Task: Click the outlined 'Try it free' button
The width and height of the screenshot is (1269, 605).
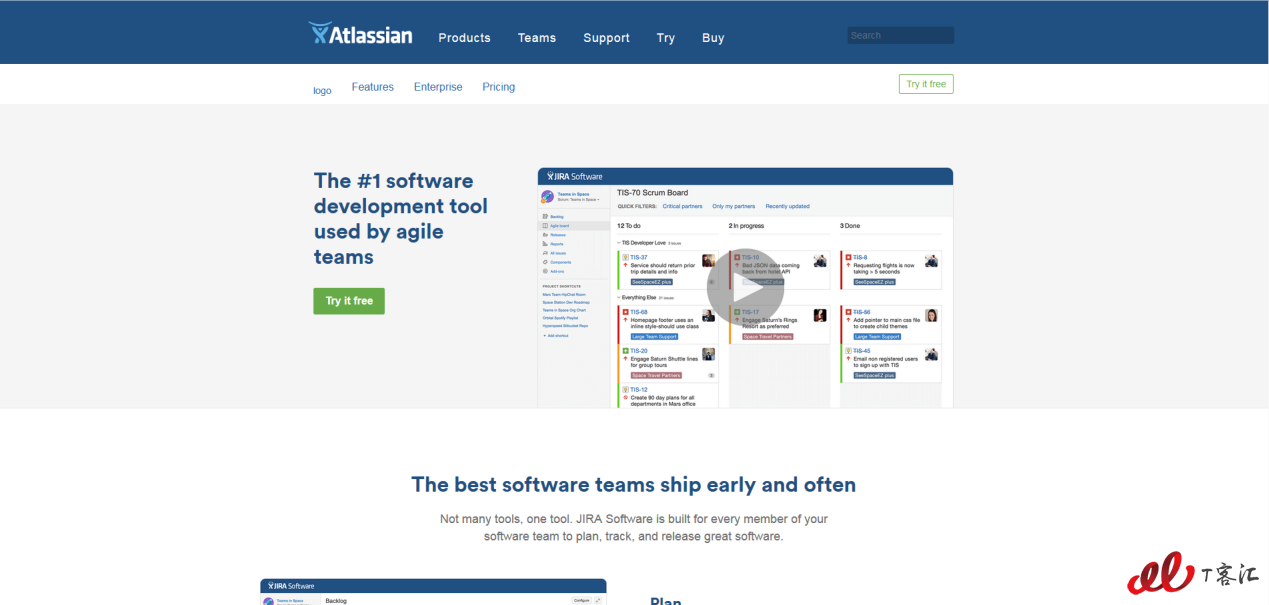Action: (x=926, y=84)
